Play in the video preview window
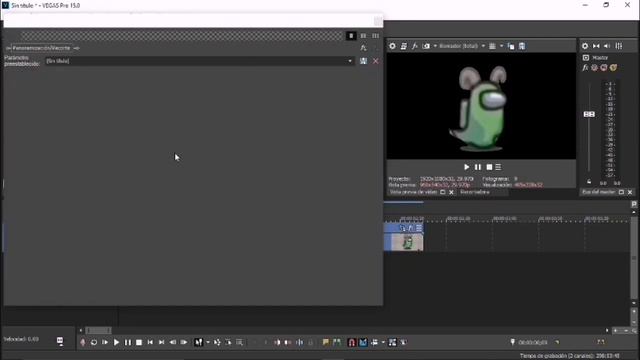The height and width of the screenshot is (360, 640). click(x=467, y=167)
